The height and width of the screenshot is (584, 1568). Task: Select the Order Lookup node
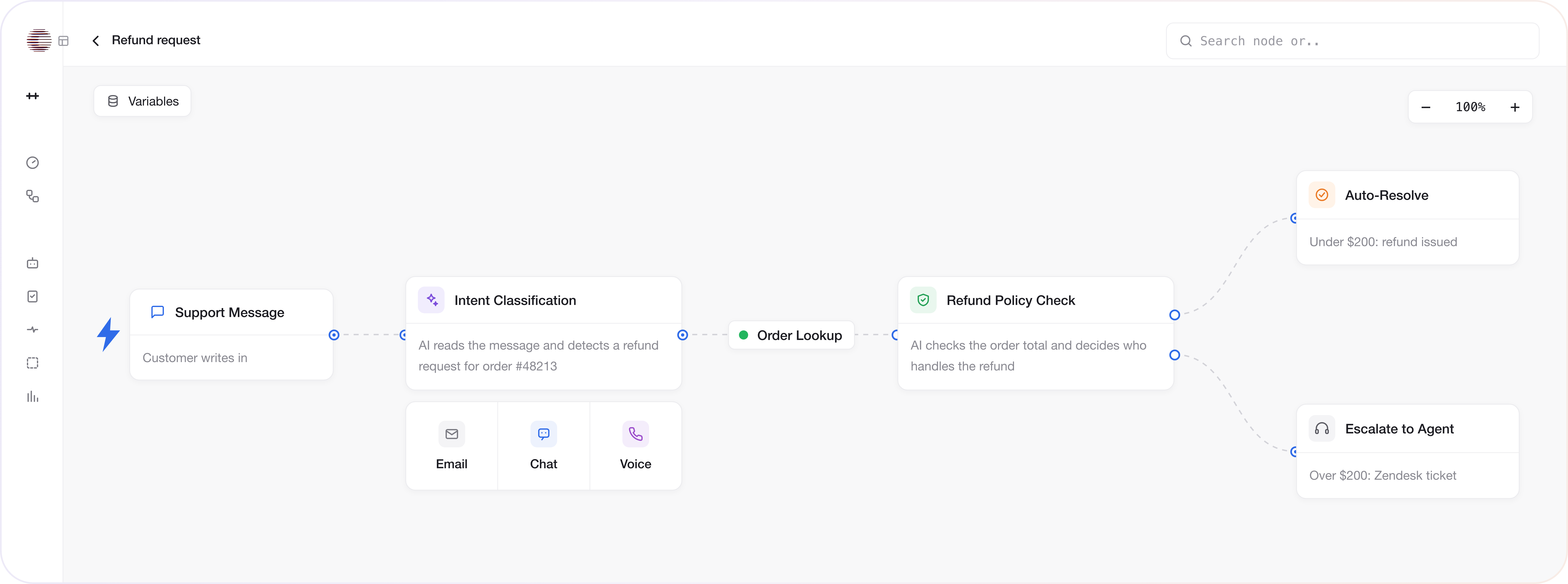pyautogui.click(x=791, y=335)
